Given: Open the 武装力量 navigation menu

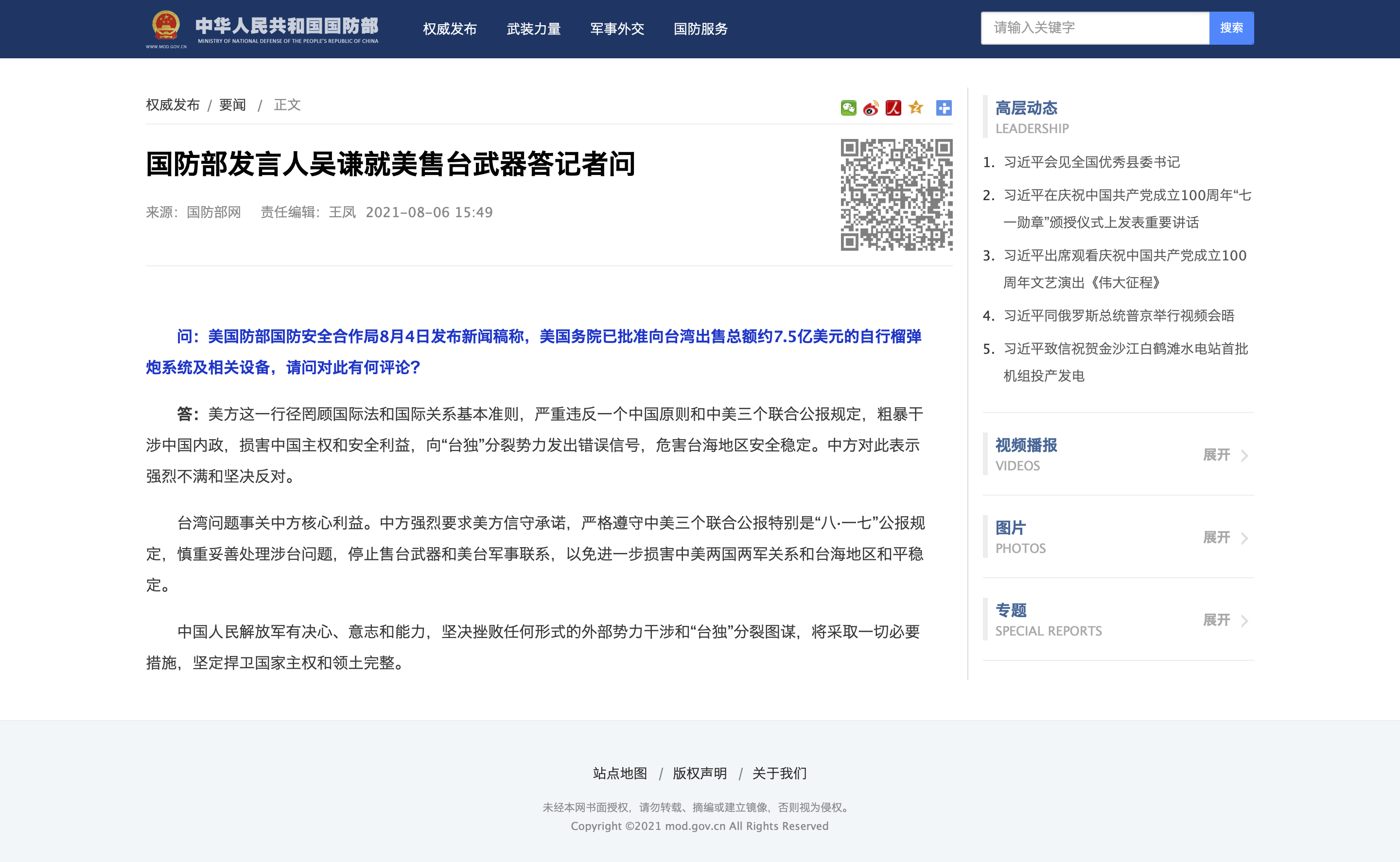Looking at the screenshot, I should point(533,29).
